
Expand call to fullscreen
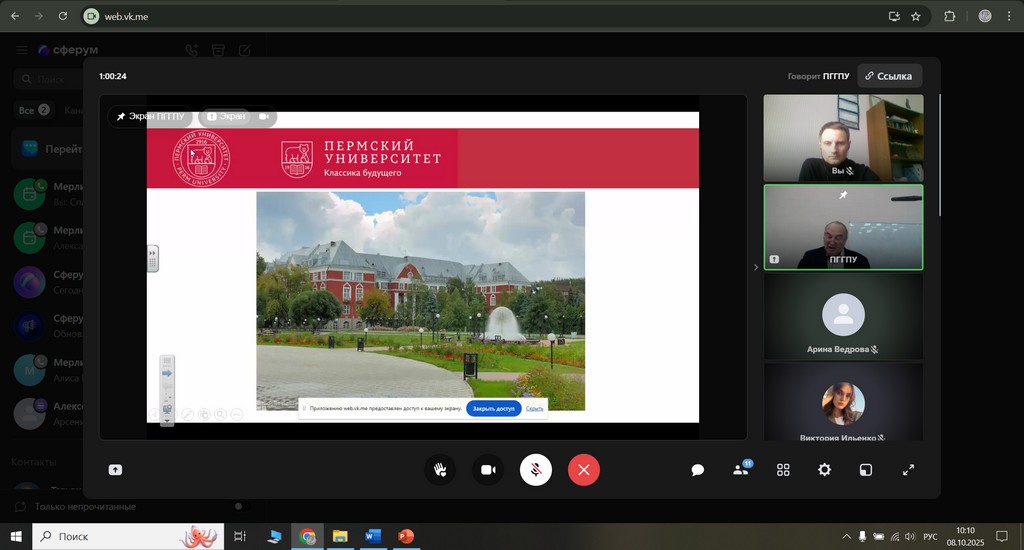coord(908,470)
